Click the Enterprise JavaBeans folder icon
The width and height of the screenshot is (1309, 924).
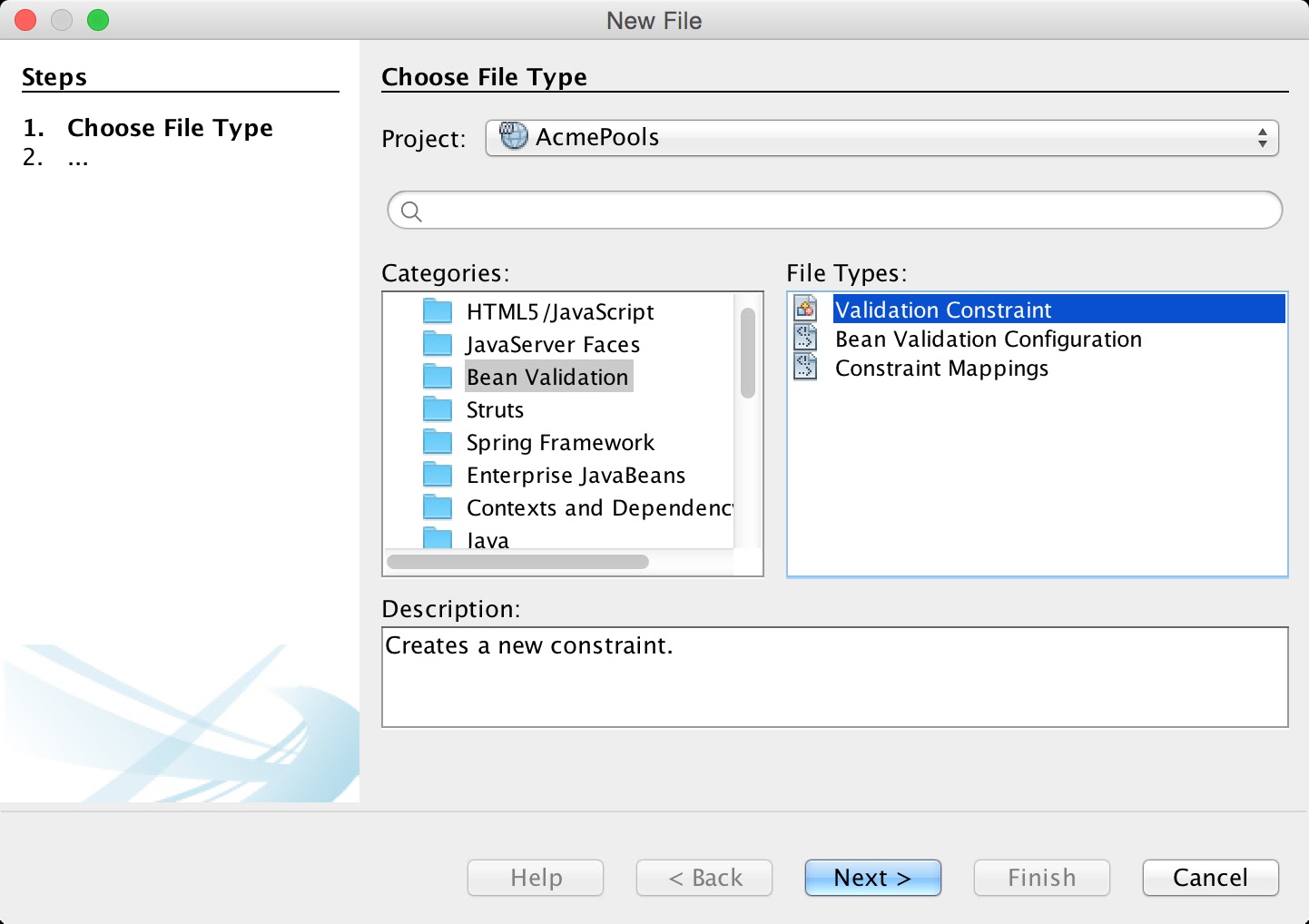[x=438, y=476]
